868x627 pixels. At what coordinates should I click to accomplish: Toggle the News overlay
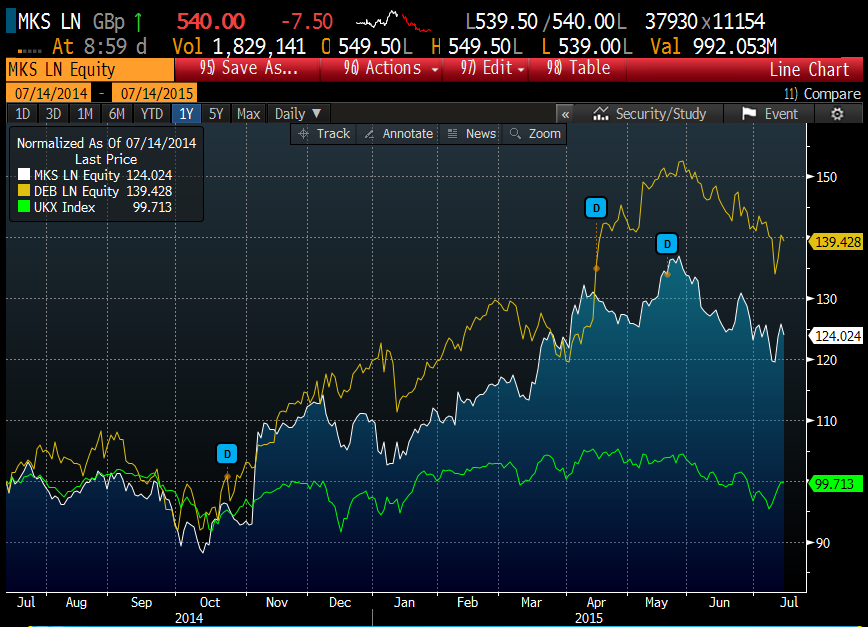[471, 134]
